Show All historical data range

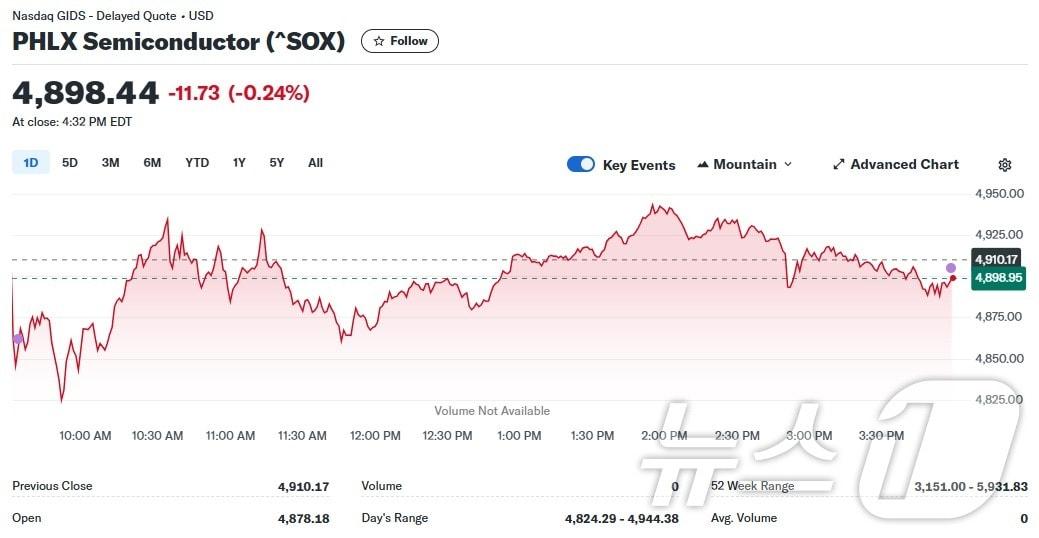(x=315, y=163)
